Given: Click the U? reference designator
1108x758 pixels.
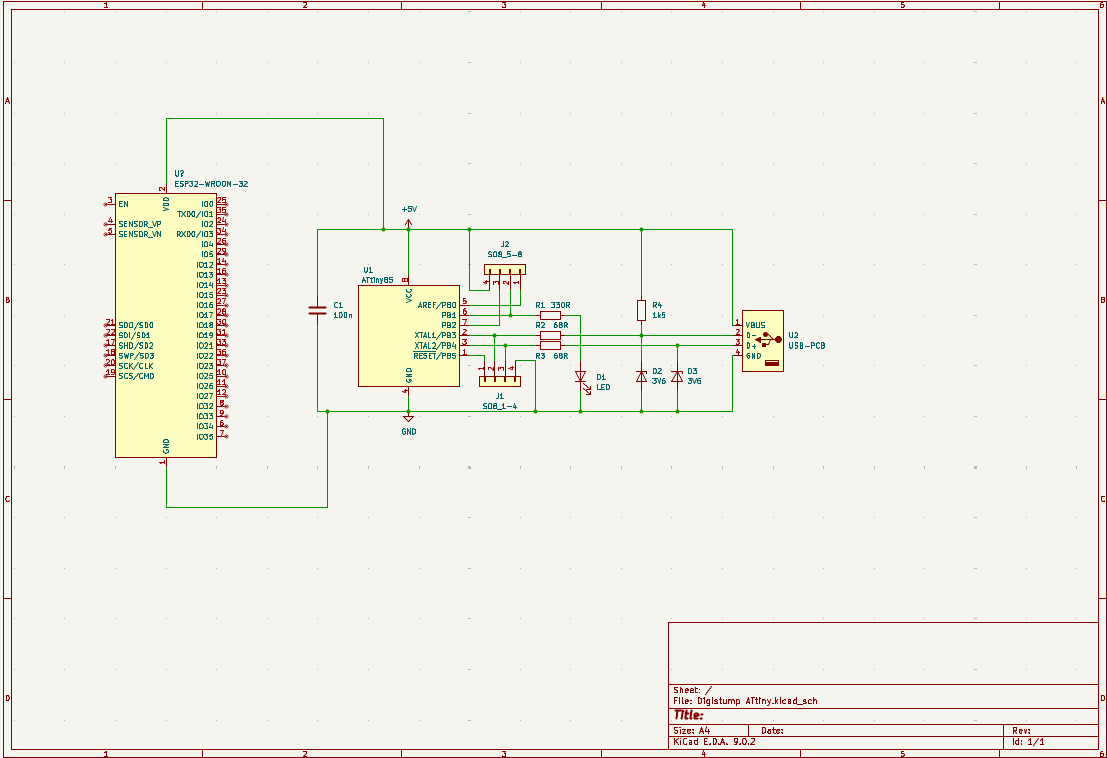Looking at the screenshot, I should (x=179, y=174).
